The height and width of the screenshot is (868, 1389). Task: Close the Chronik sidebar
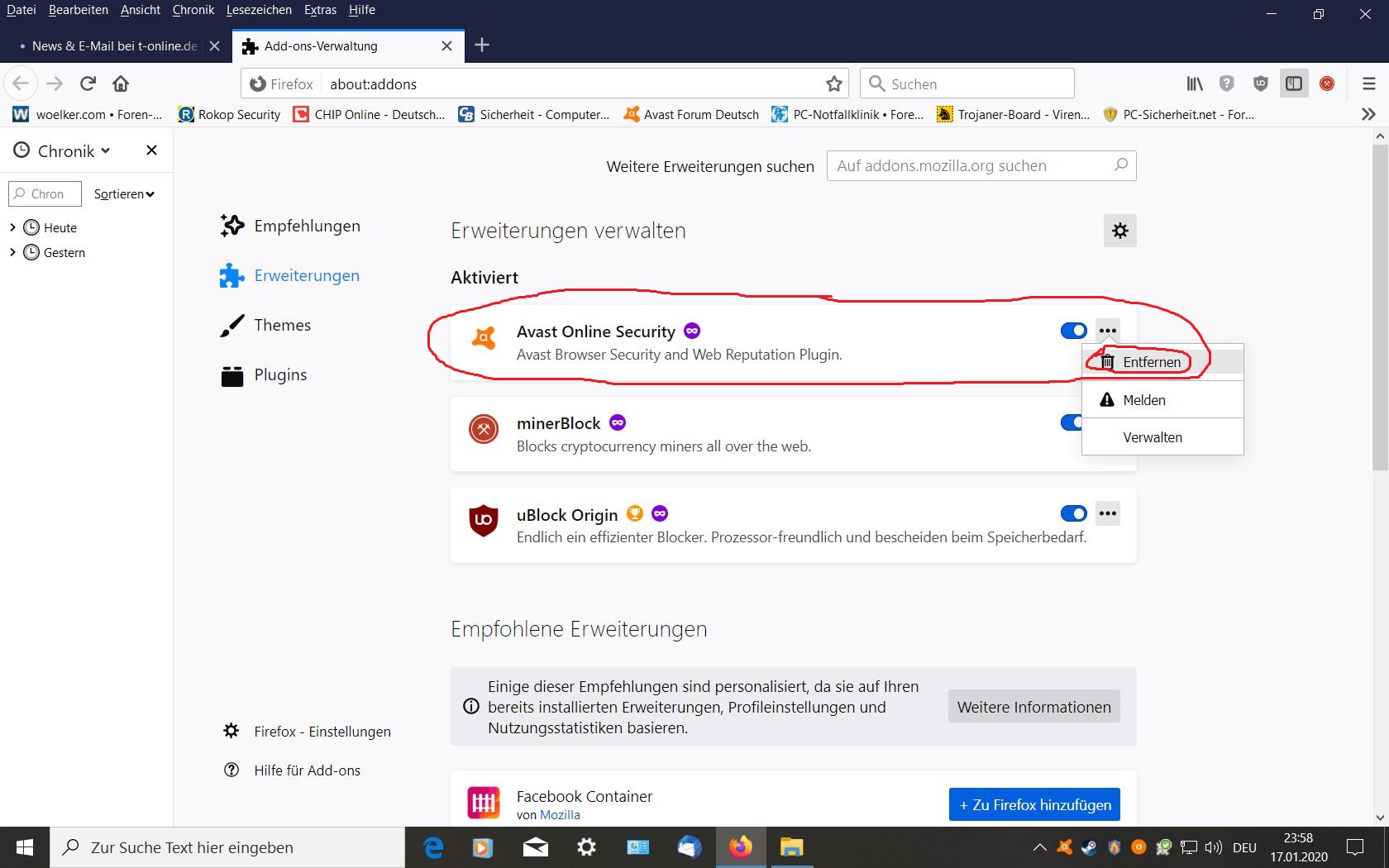[151, 150]
